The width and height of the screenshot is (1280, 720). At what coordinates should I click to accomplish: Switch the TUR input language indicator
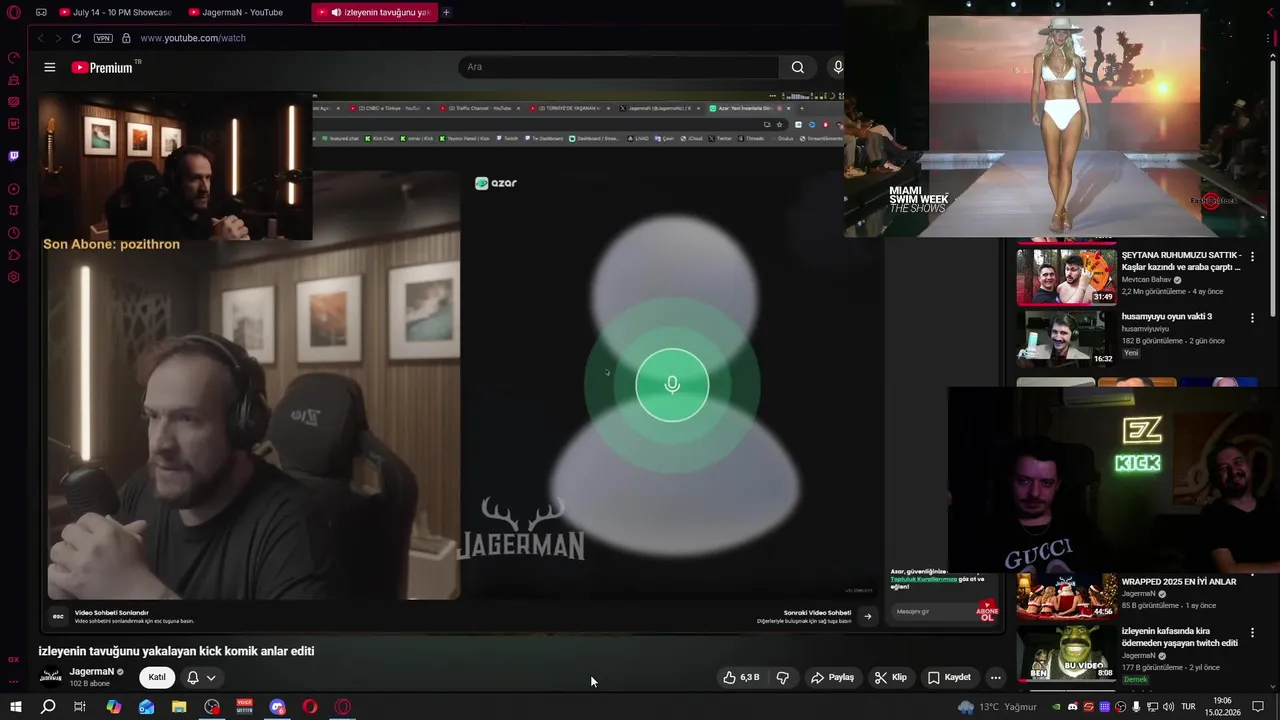pyautogui.click(x=1189, y=707)
